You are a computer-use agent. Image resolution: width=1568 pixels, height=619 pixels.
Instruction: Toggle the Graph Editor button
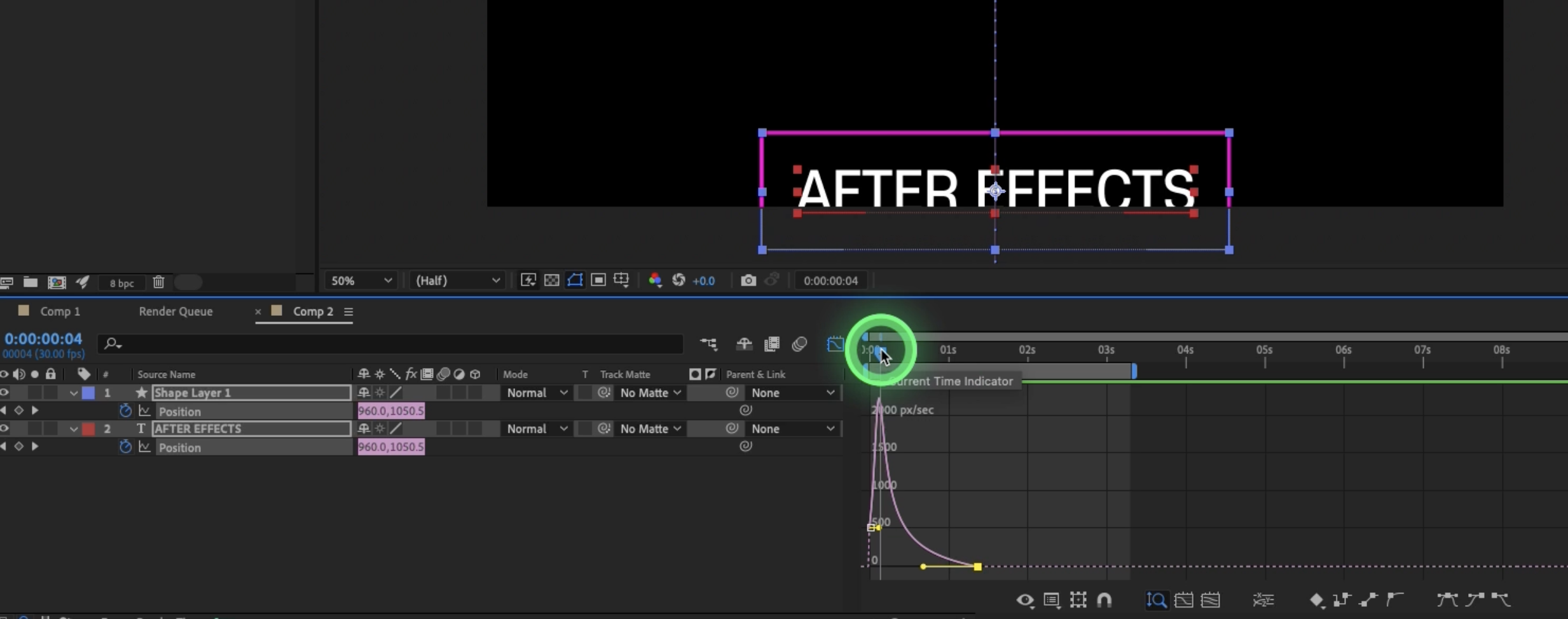pos(835,344)
